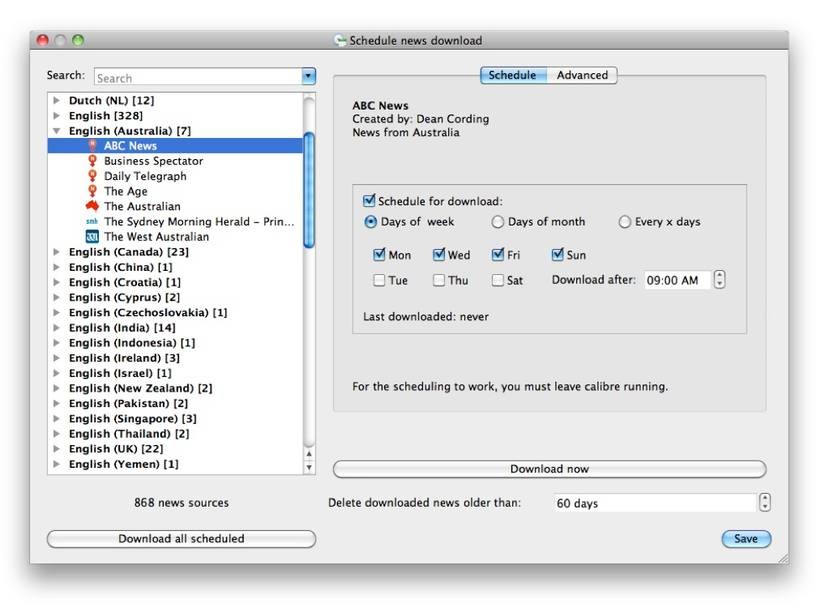The height and width of the screenshot is (609, 825).
Task: Click the Download all scheduled button
Action: (x=182, y=538)
